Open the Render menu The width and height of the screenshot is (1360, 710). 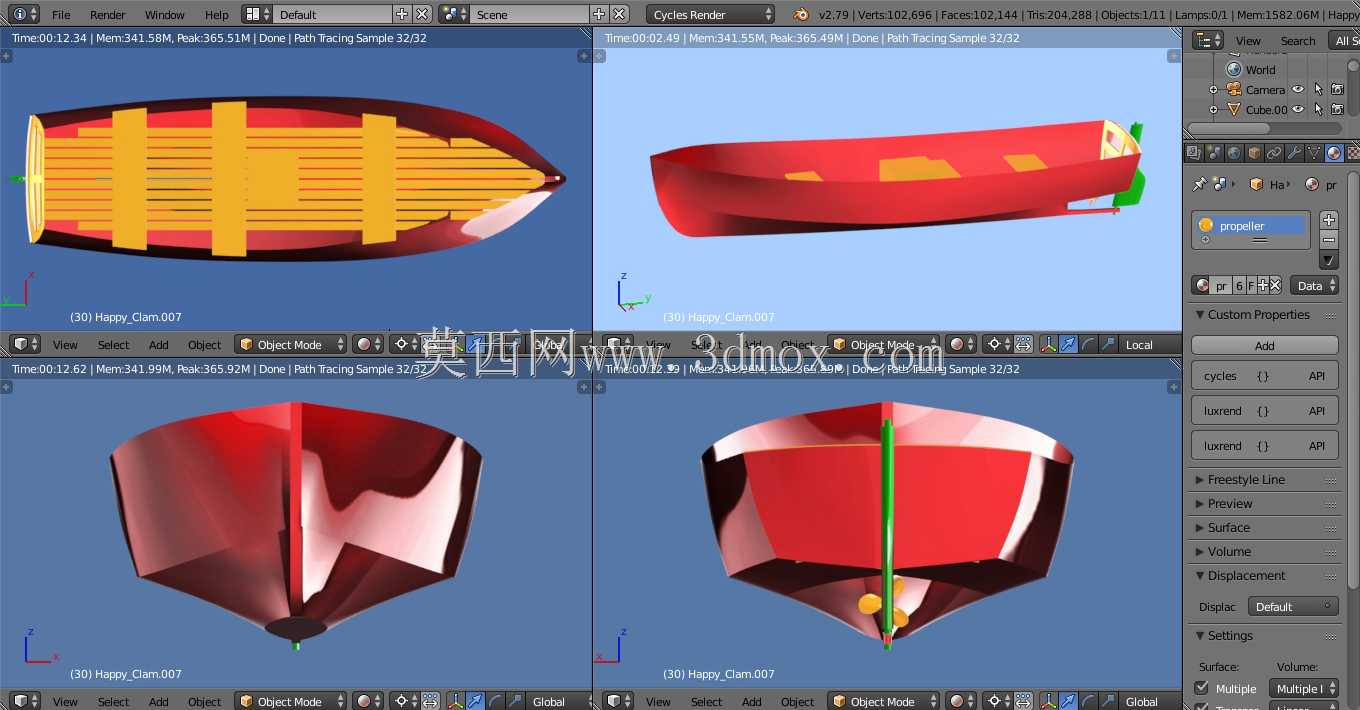pos(108,15)
